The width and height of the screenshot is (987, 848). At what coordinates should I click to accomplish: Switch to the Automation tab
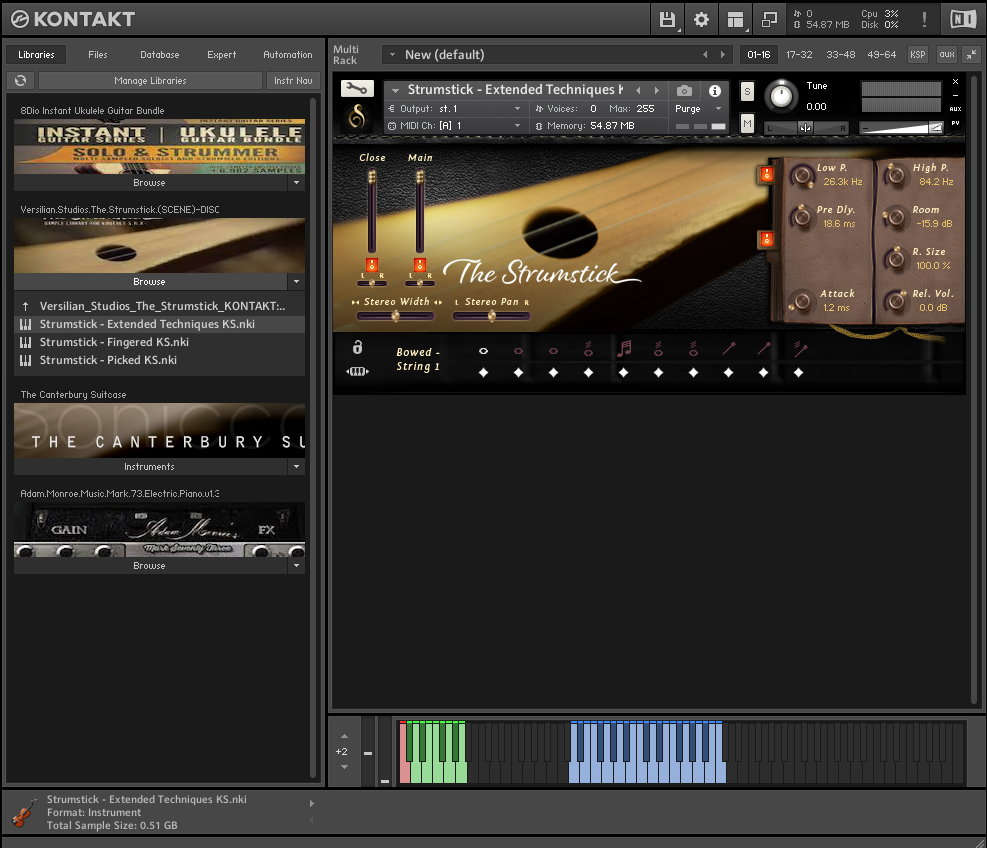pos(288,55)
